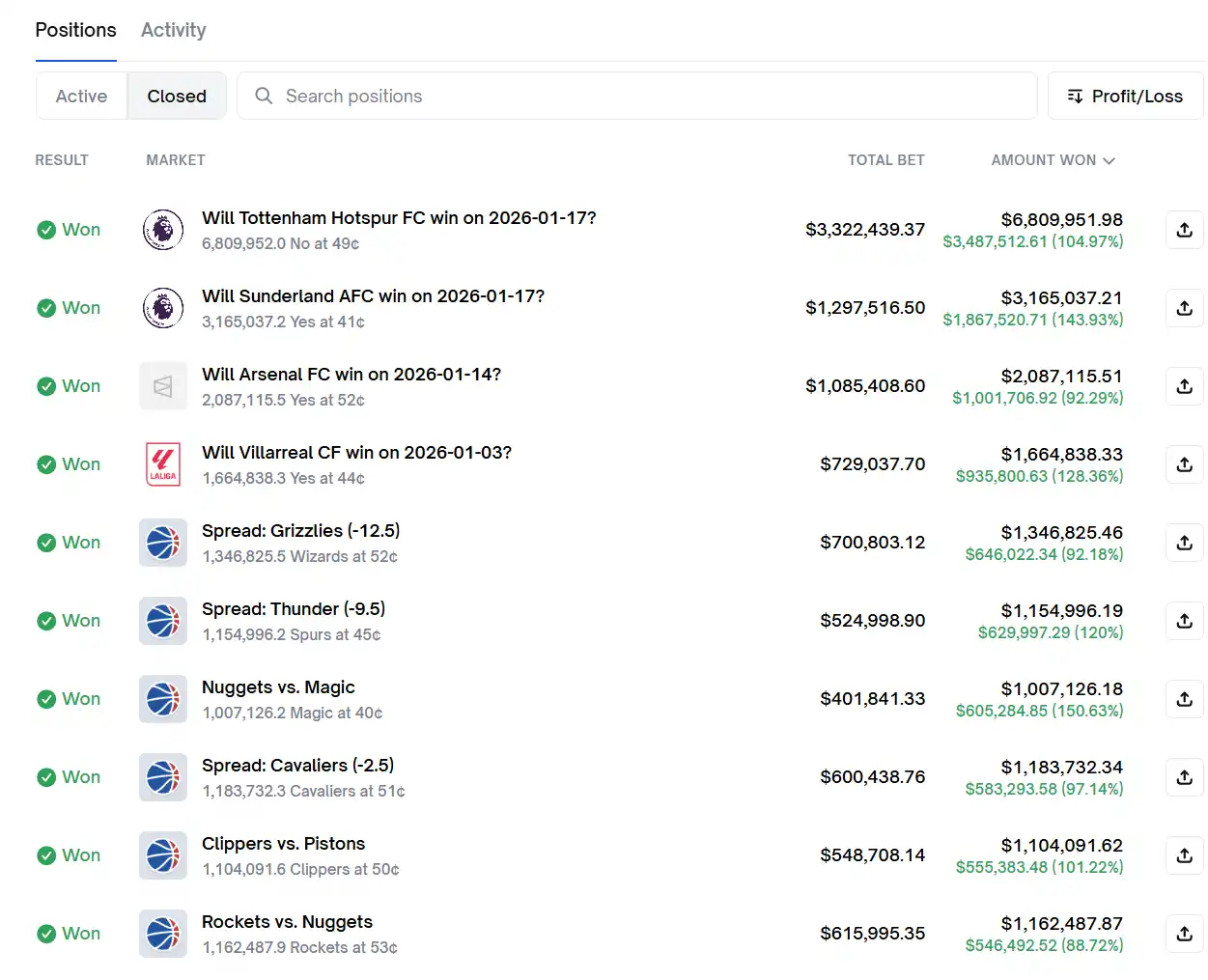Screen dimensions: 1208x980
Task: Click Won status on Rockets vs. Nuggets row
Action: click(x=69, y=934)
